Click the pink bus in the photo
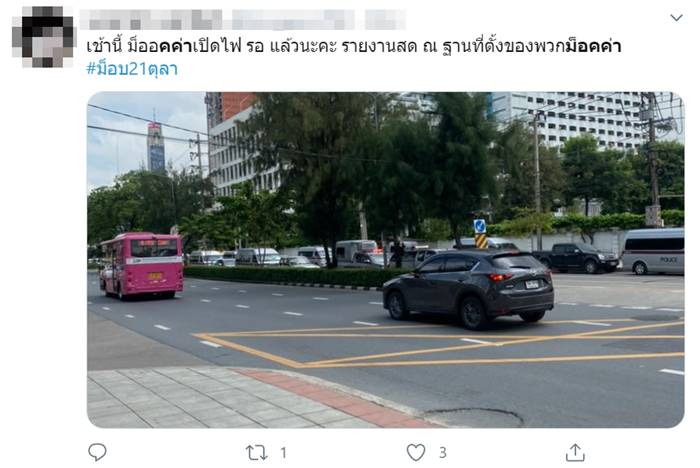The image size is (700, 468). pos(142,265)
